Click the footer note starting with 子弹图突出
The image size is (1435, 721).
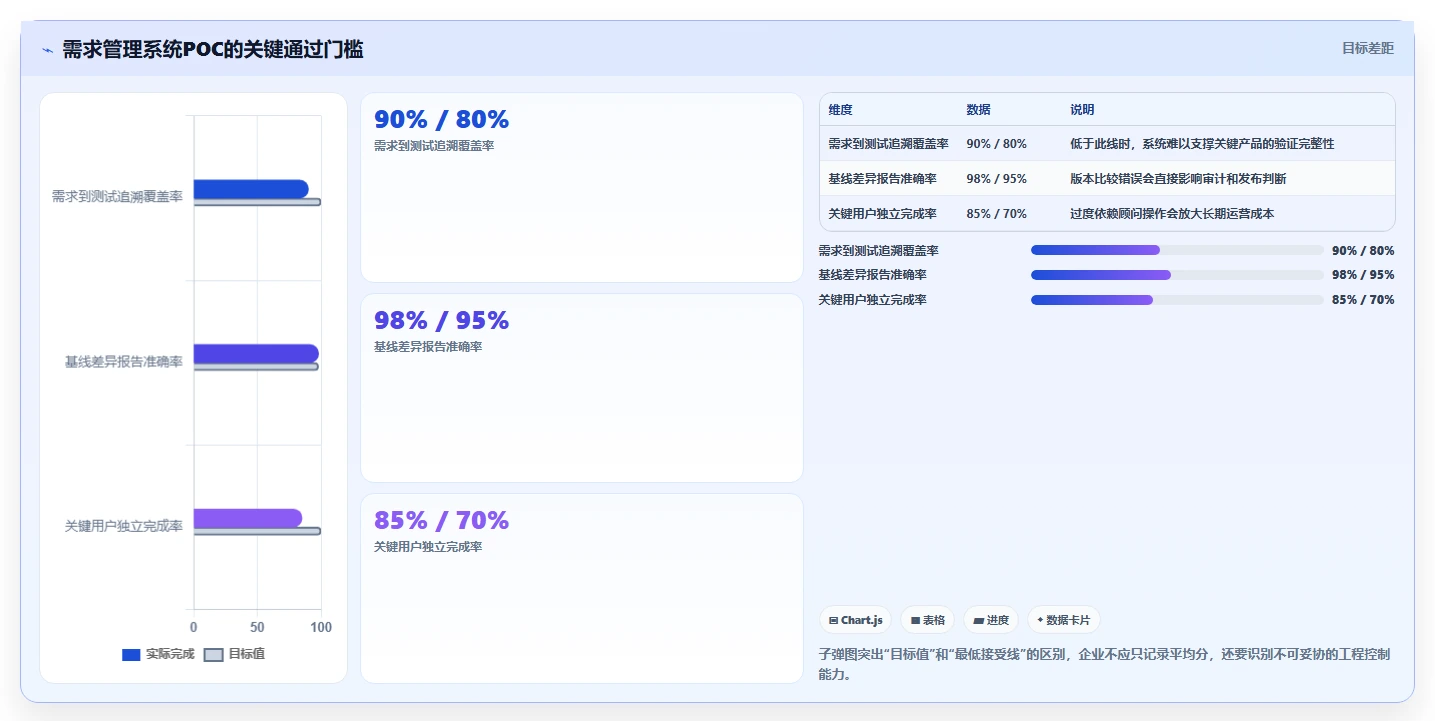click(1104, 664)
